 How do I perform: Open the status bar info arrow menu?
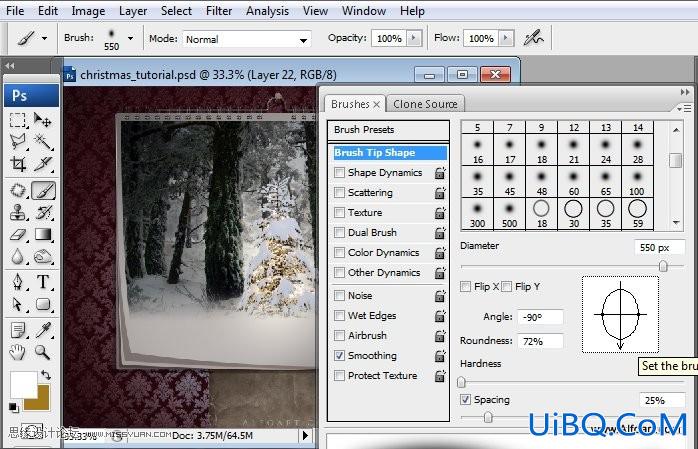(305, 435)
